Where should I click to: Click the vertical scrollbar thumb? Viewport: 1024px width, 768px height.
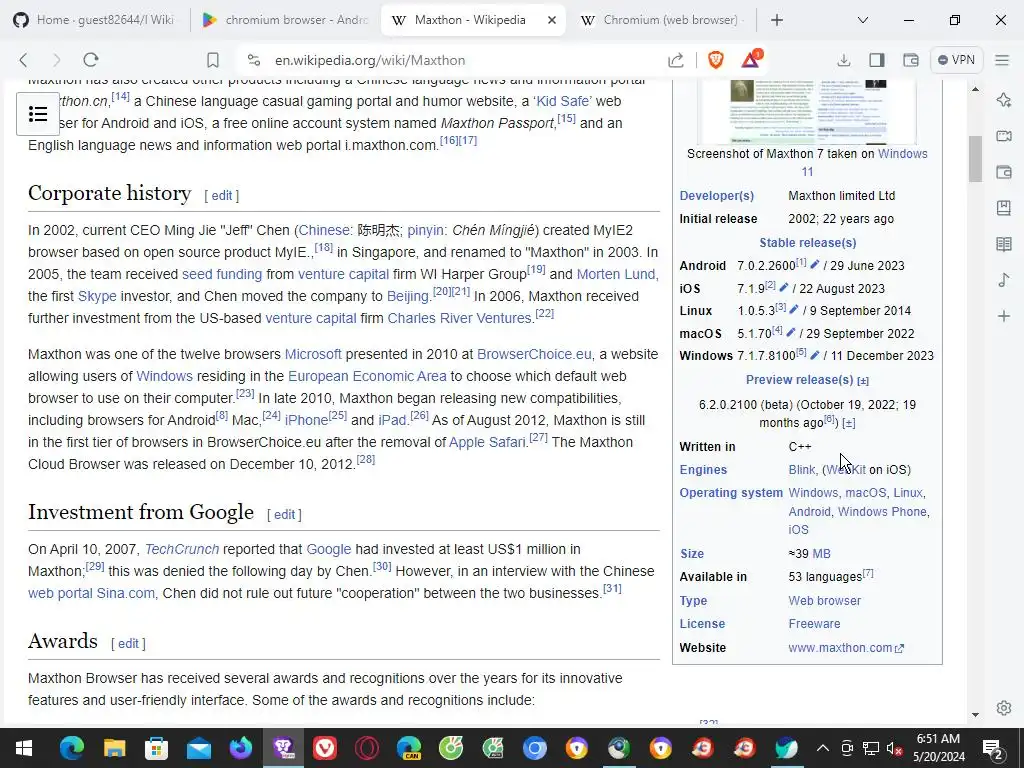pyautogui.click(x=976, y=158)
